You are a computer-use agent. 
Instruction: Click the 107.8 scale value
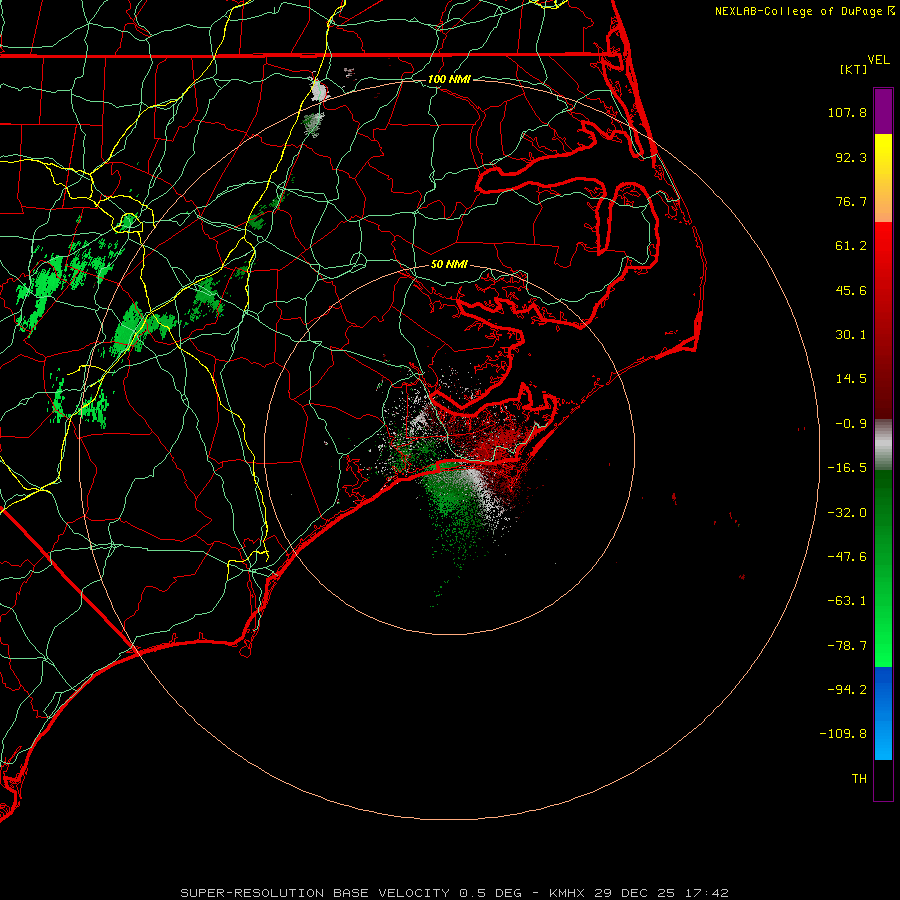(x=847, y=112)
